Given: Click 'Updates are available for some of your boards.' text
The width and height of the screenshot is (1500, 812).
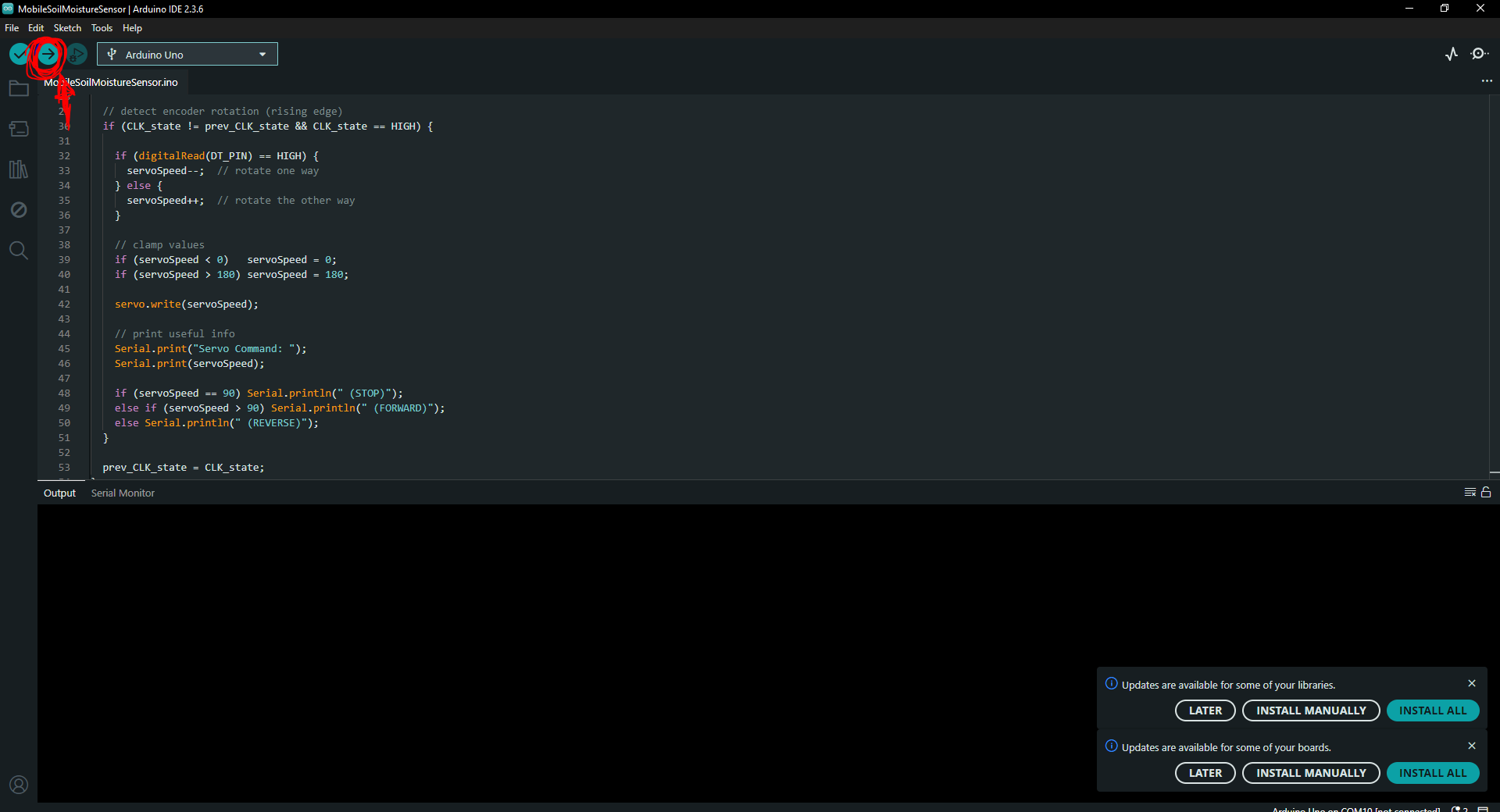Looking at the screenshot, I should (1226, 747).
